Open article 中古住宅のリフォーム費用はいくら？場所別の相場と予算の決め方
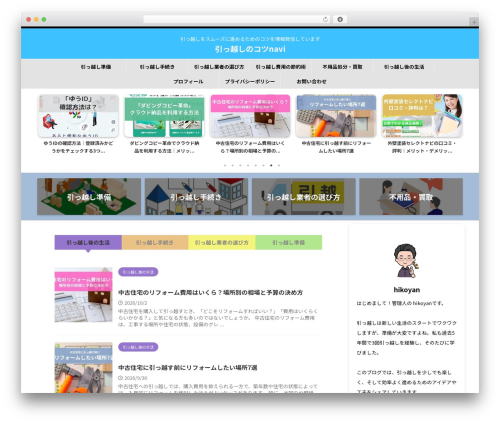500x423 pixels. pos(210,293)
